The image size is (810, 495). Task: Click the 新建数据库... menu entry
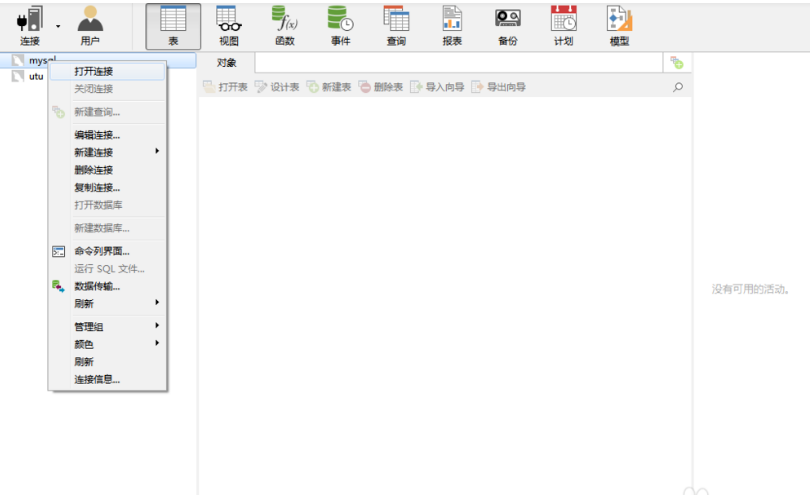click(x=107, y=228)
